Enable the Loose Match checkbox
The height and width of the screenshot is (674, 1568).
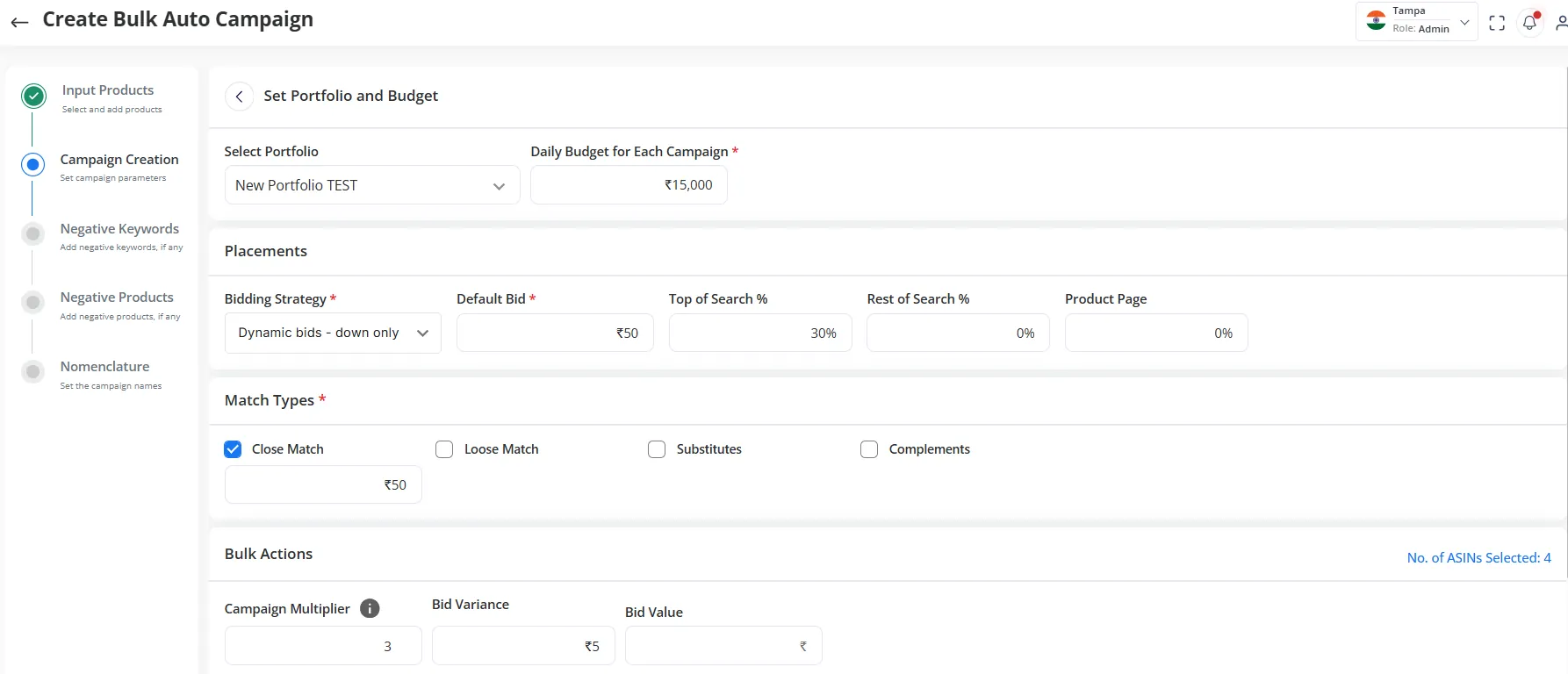(444, 449)
